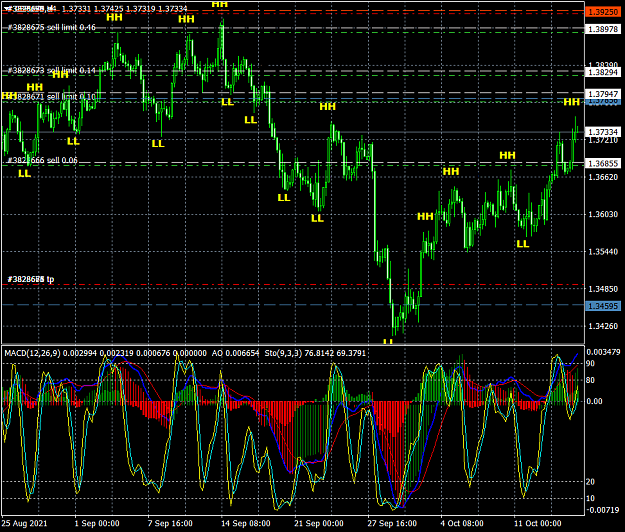Click the '4 Oct 08:00' time axis label

tap(462, 523)
